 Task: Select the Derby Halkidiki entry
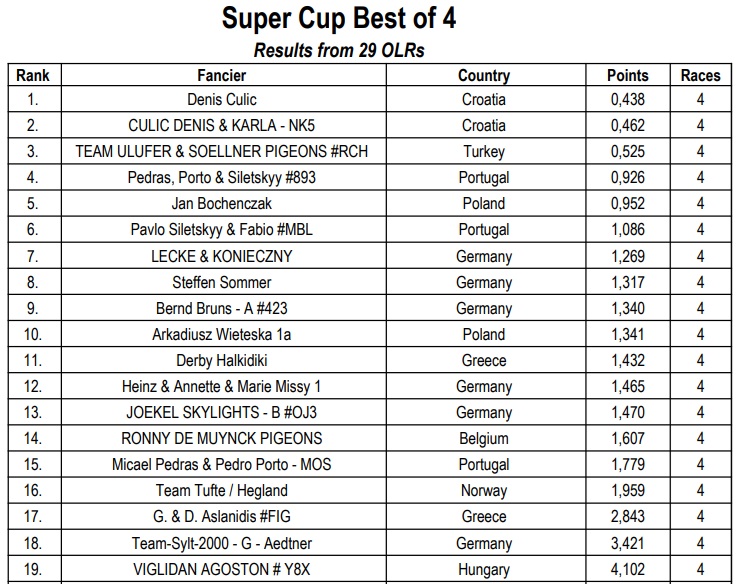coord(222,360)
